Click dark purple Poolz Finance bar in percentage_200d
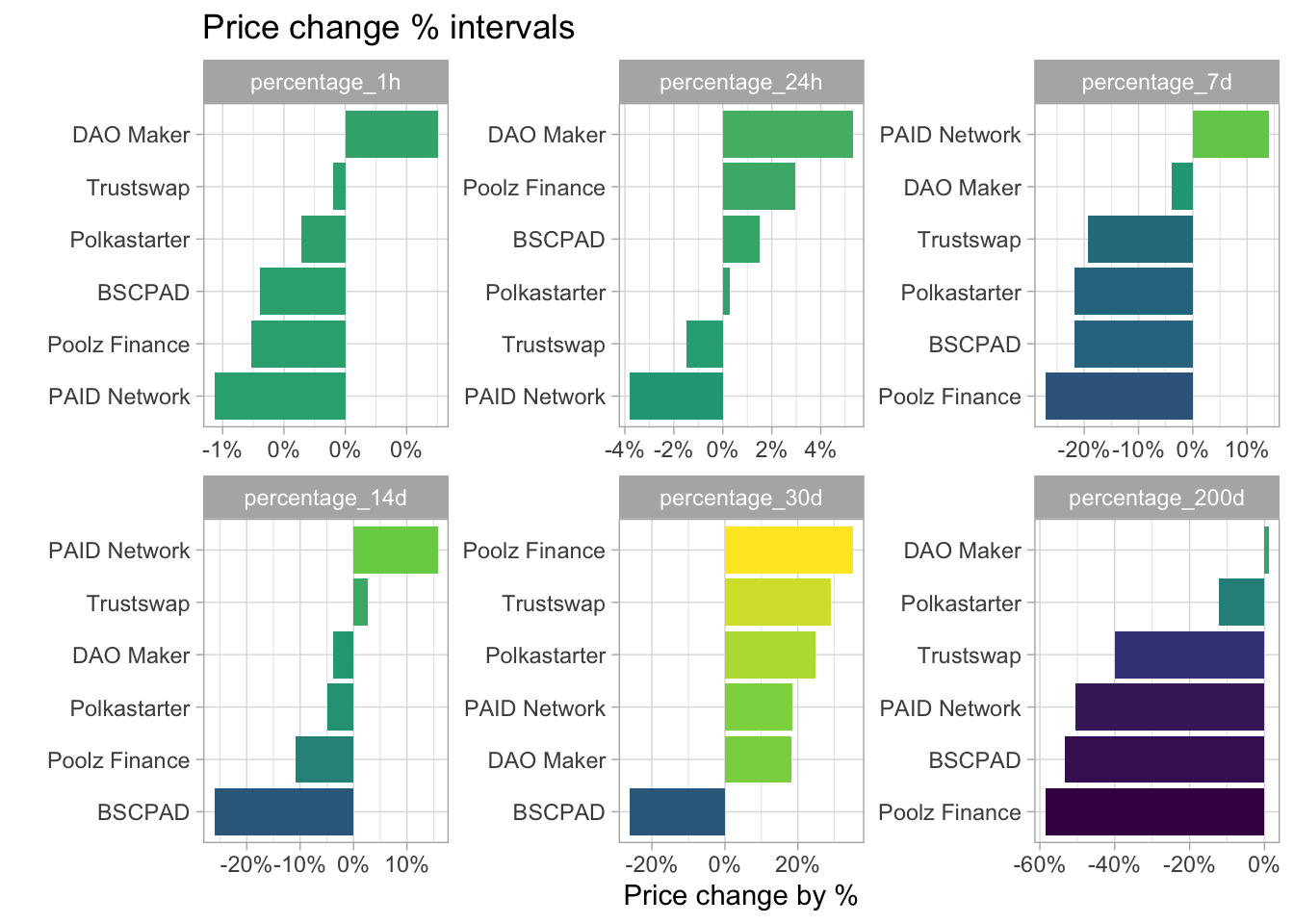 point(1154,812)
